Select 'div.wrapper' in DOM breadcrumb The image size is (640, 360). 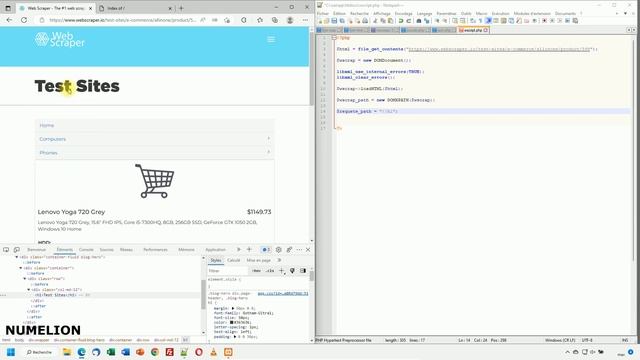point(39,340)
